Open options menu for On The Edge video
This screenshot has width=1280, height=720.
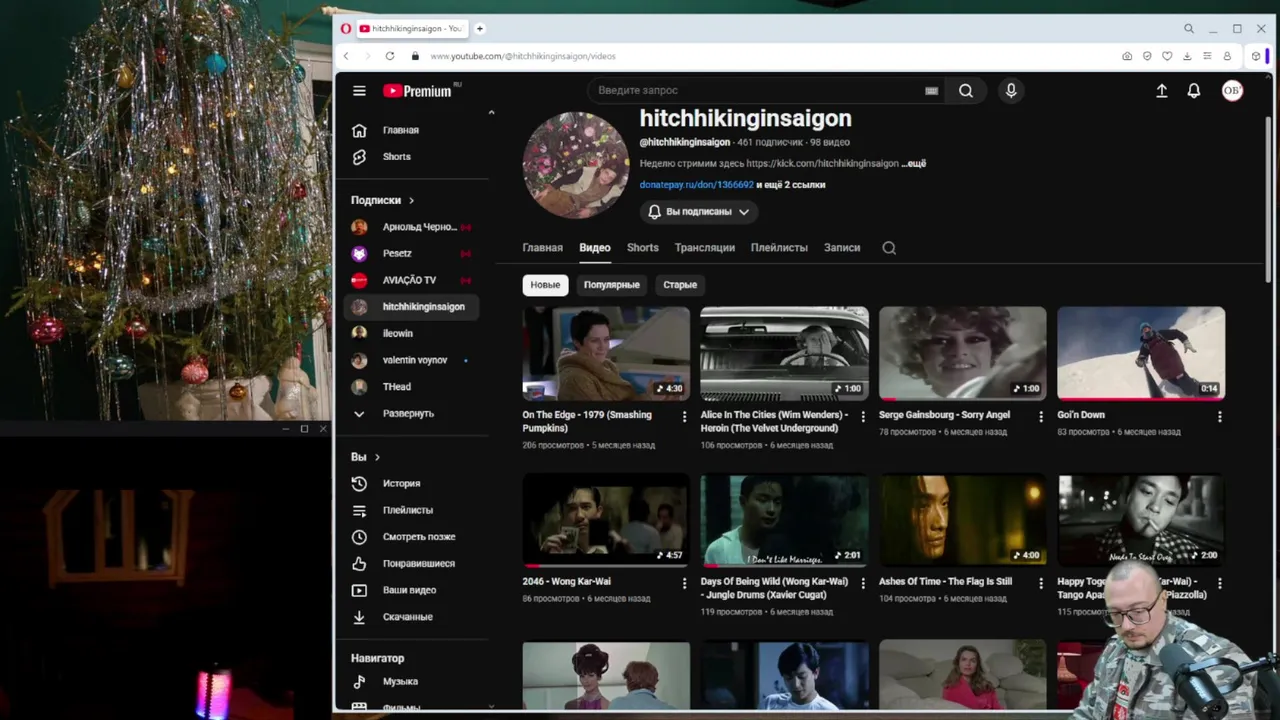(685, 416)
